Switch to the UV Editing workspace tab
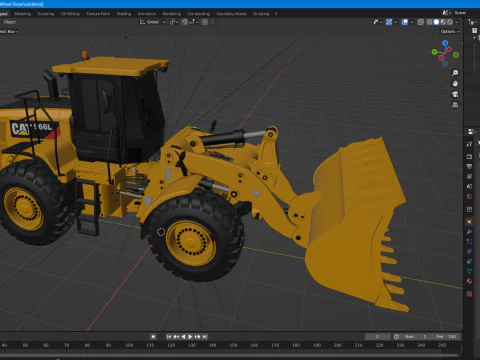480x360 pixels. pyautogui.click(x=70, y=14)
